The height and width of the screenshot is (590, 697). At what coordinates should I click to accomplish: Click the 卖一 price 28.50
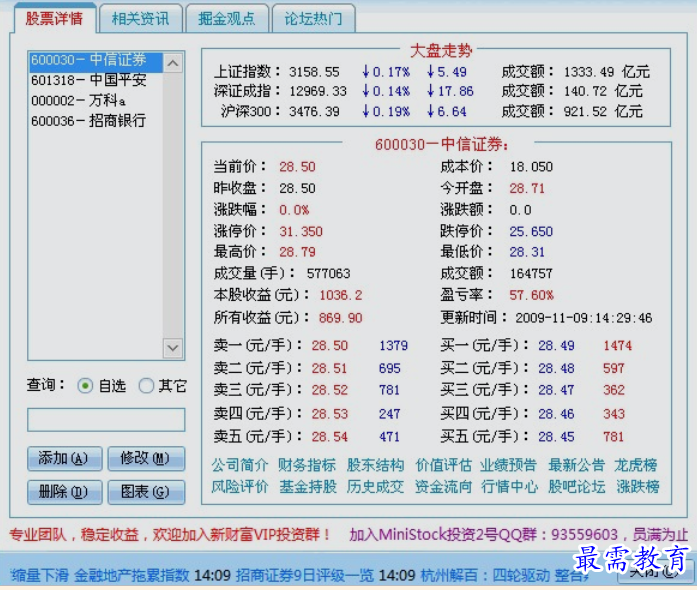pyautogui.click(x=330, y=345)
